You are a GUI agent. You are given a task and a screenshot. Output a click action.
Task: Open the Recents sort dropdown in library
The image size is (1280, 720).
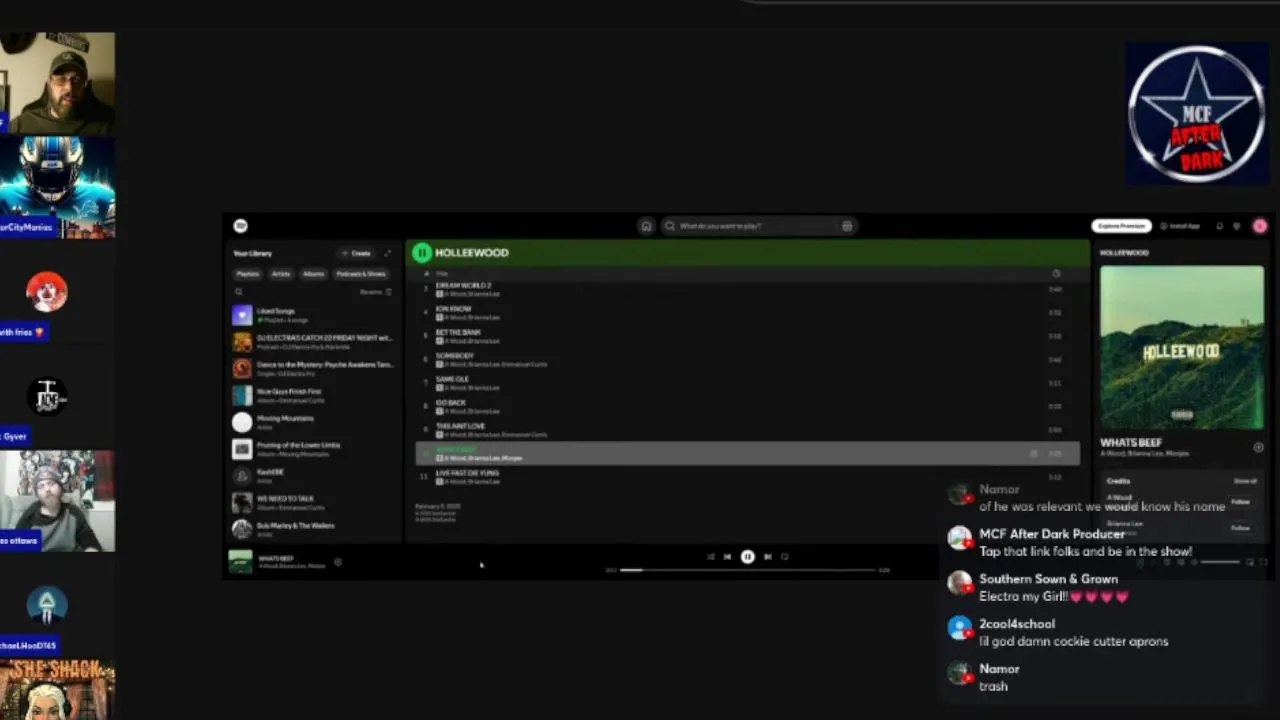376,292
